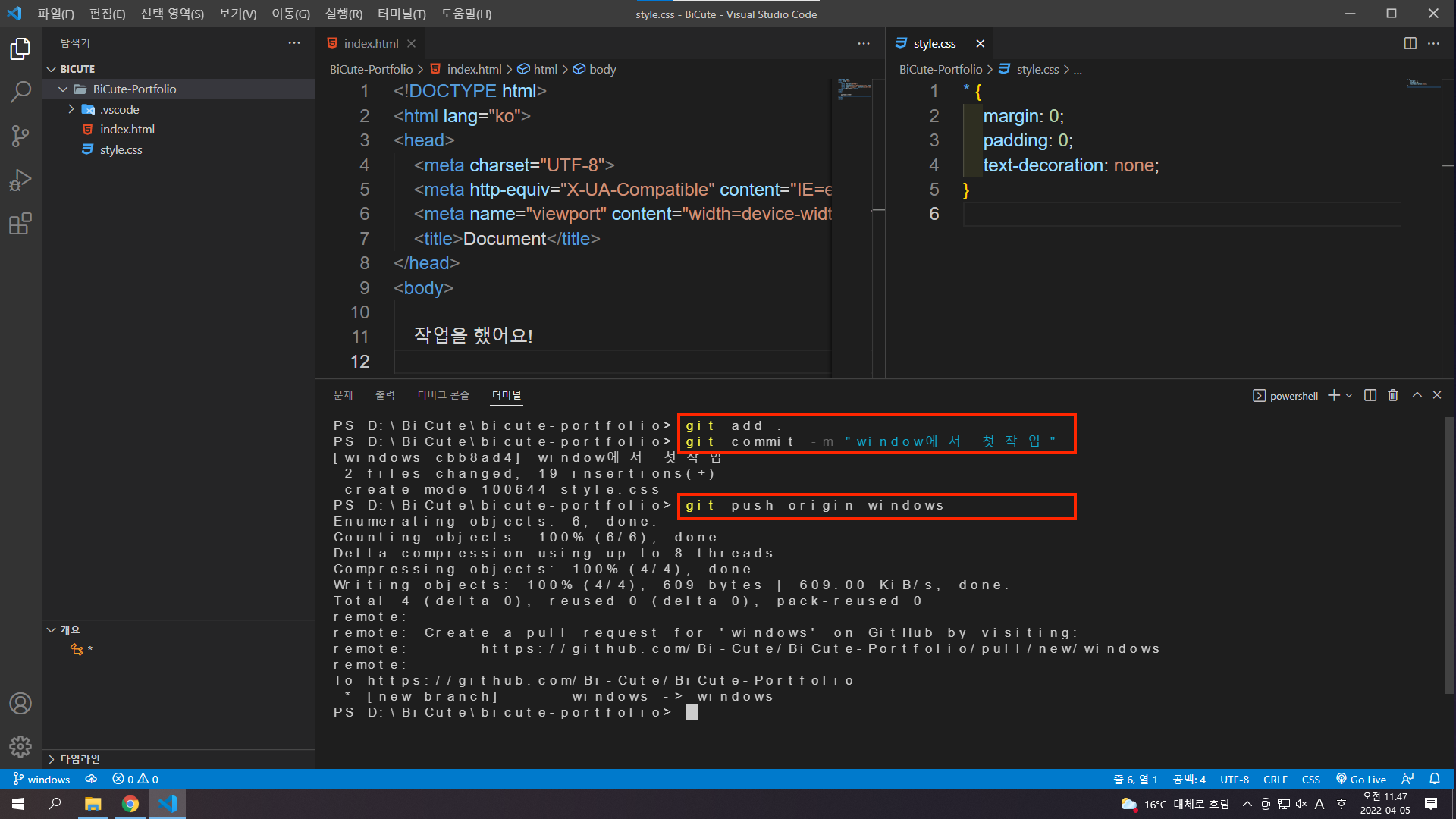
Task: Open the Source Control view
Action: pyautogui.click(x=20, y=136)
